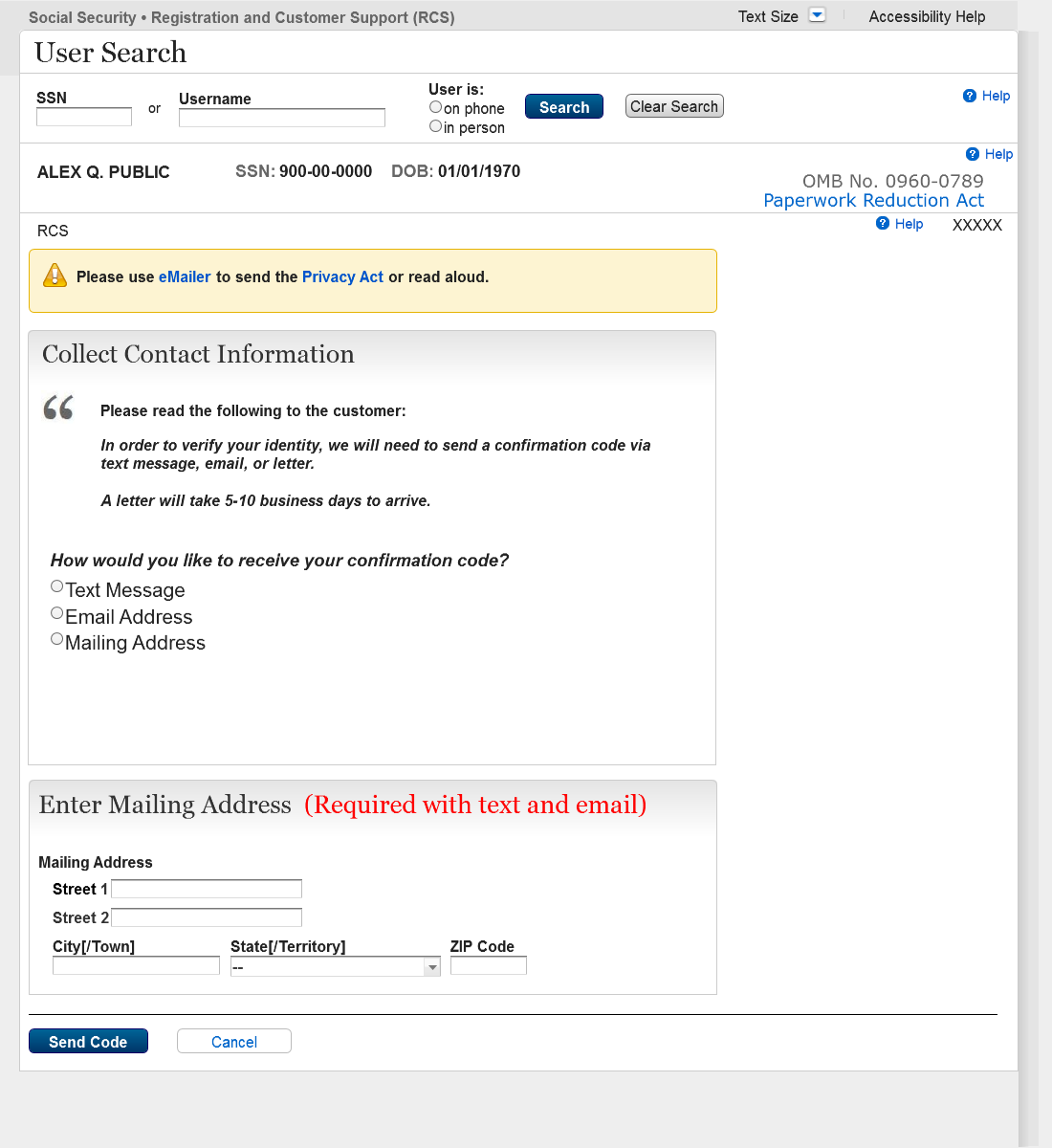The image size is (1052, 1148).
Task: Click the Help icon above OMB number
Action: [x=973, y=154]
